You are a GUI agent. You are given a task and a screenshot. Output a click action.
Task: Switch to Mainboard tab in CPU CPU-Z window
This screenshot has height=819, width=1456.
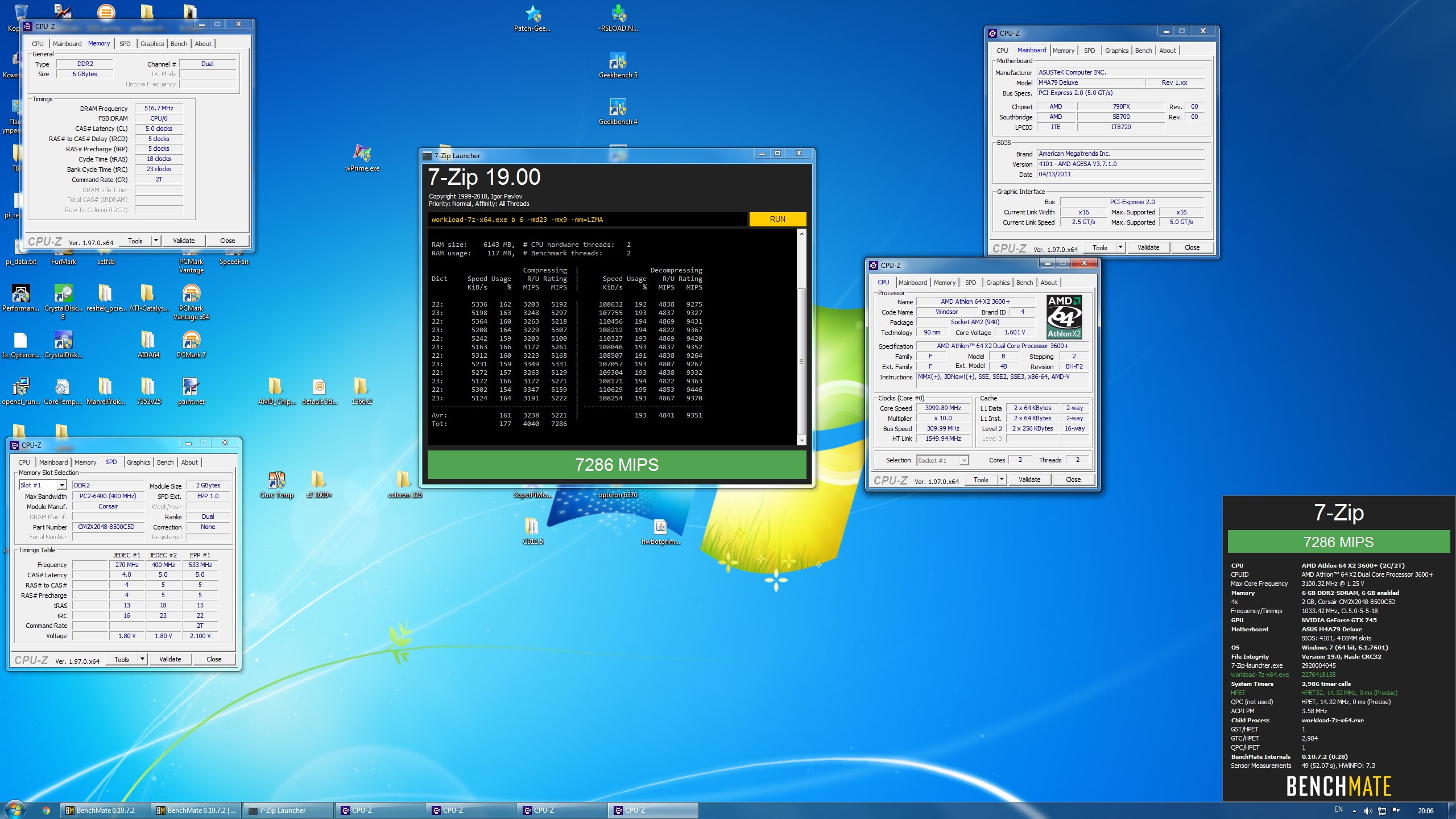913,283
